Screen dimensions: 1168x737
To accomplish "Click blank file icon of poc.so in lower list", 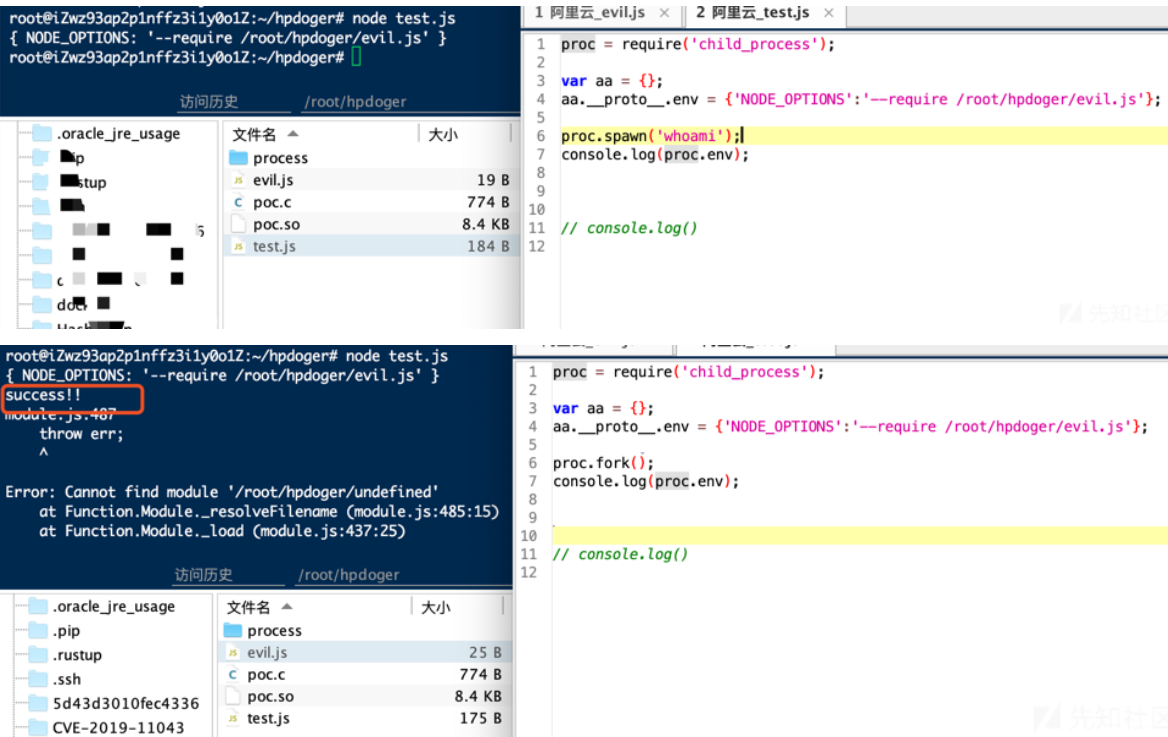I will [232, 696].
